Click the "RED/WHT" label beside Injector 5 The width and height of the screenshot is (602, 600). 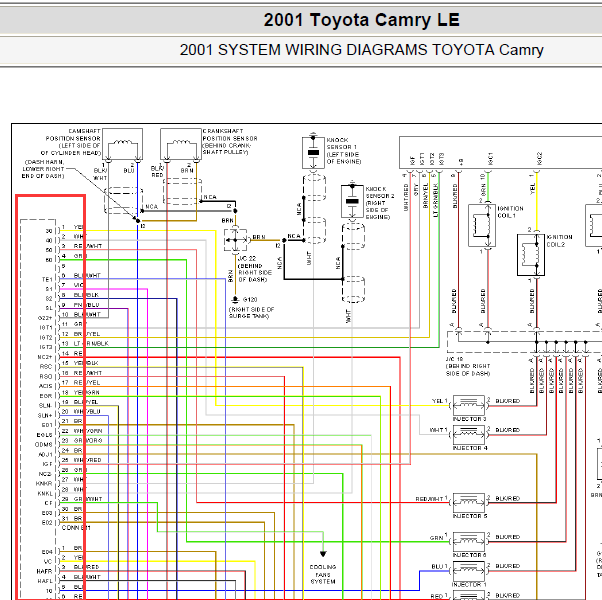(x=429, y=499)
